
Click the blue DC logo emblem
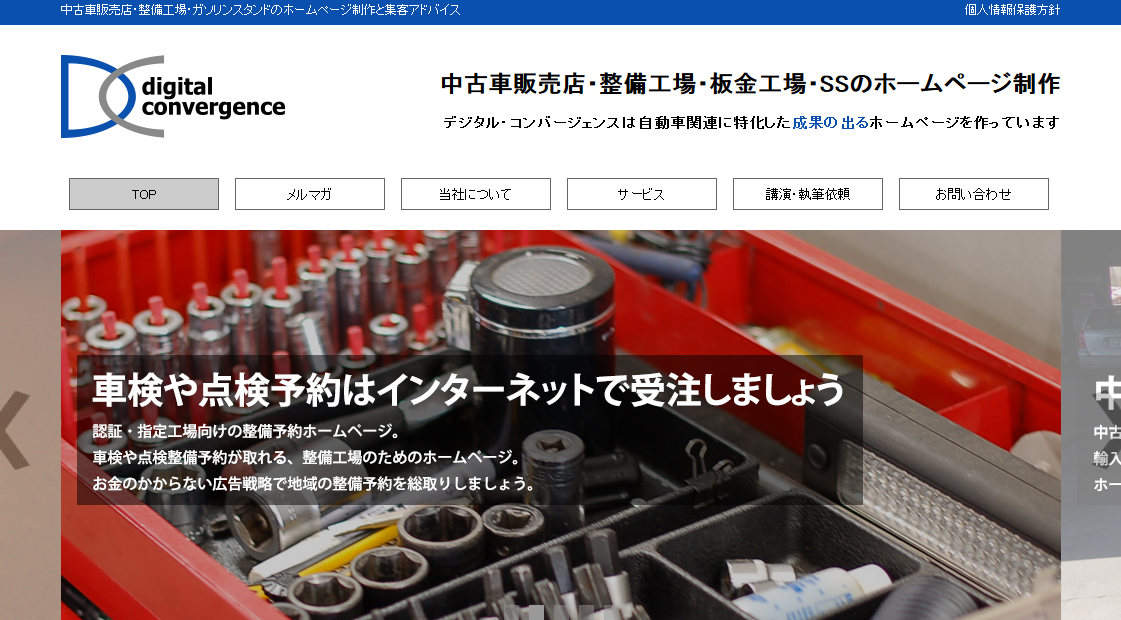click(95, 96)
